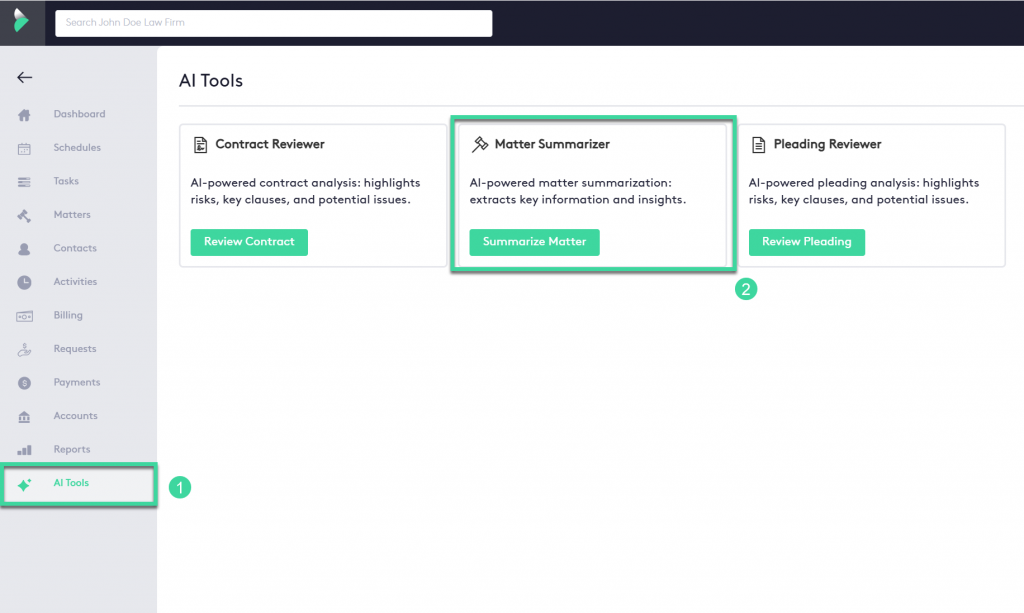The image size is (1024, 613).
Task: Select AI Tools in the sidebar
Action: pyautogui.click(x=71, y=483)
